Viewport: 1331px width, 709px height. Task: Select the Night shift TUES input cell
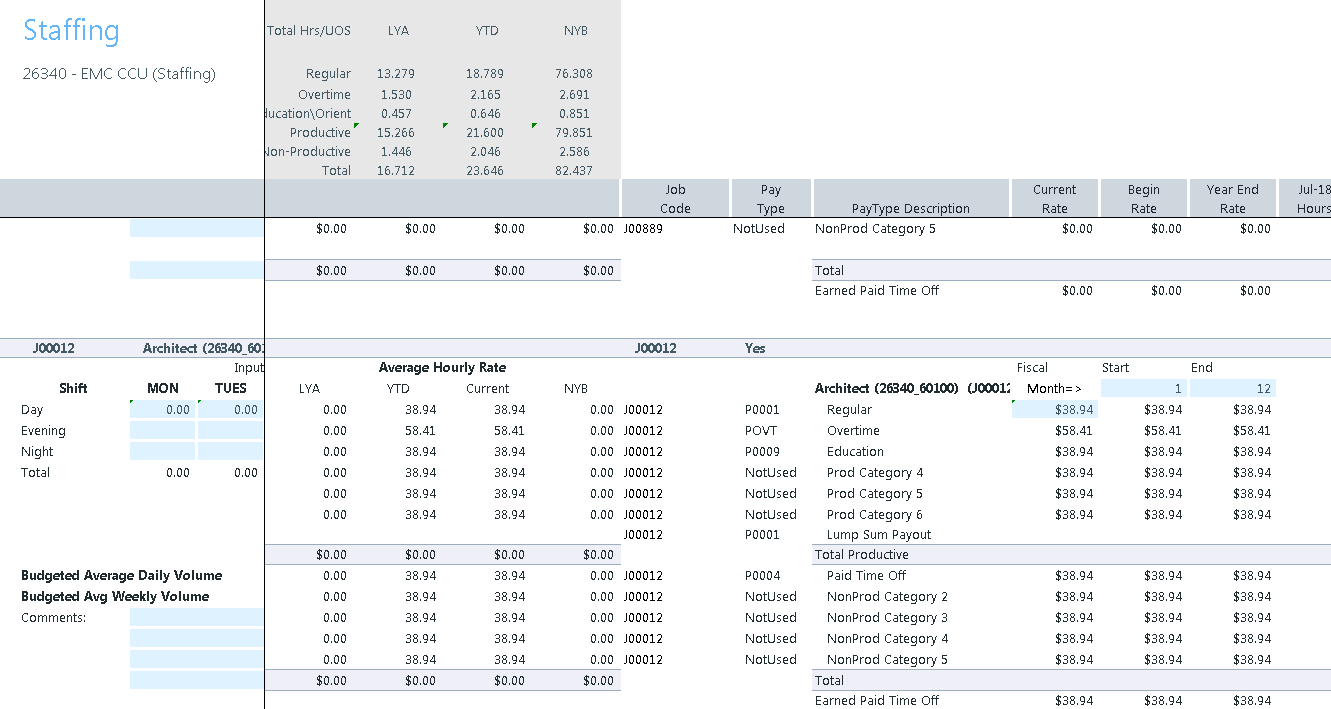pyautogui.click(x=230, y=451)
